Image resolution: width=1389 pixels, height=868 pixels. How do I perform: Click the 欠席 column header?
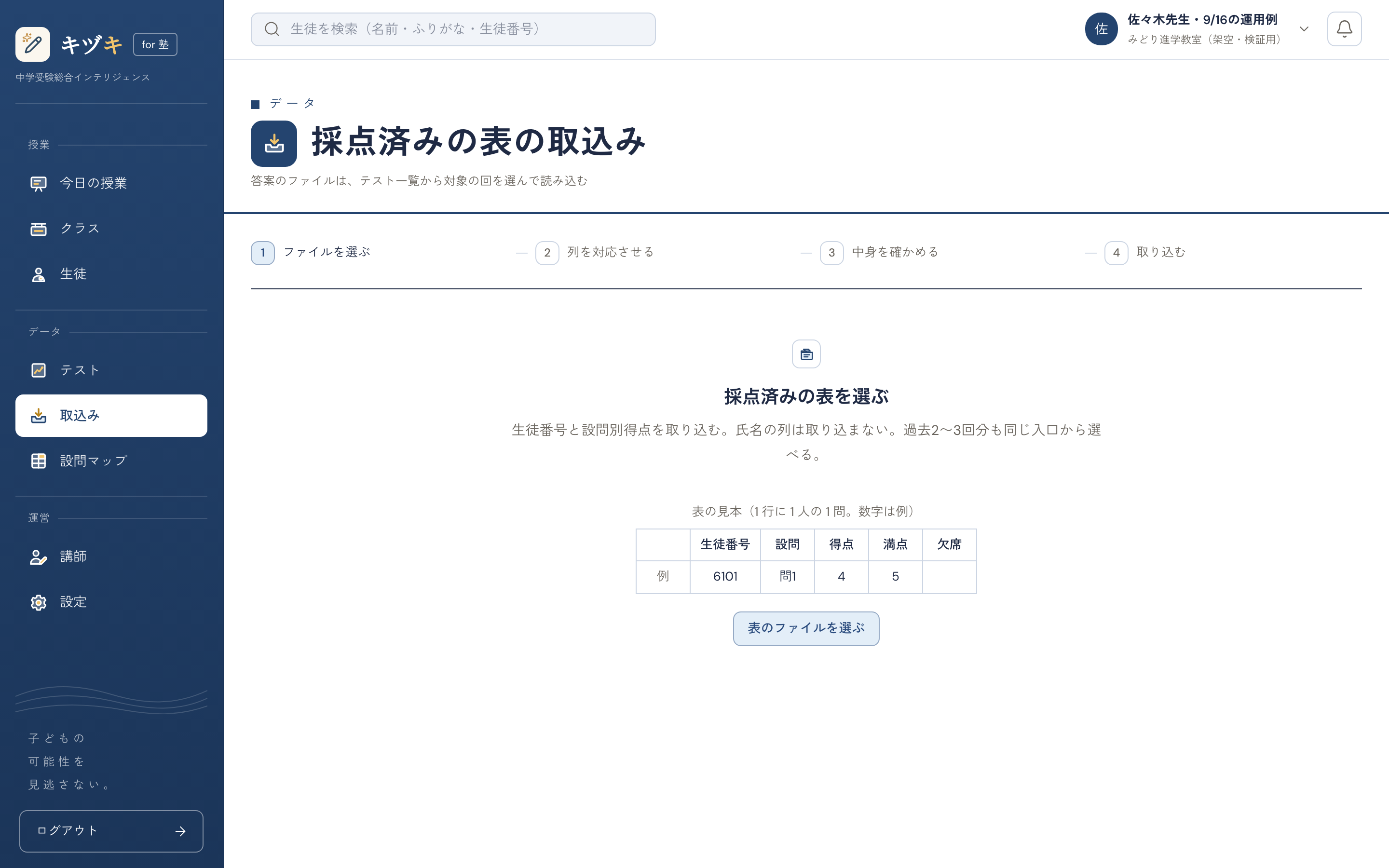click(x=949, y=544)
